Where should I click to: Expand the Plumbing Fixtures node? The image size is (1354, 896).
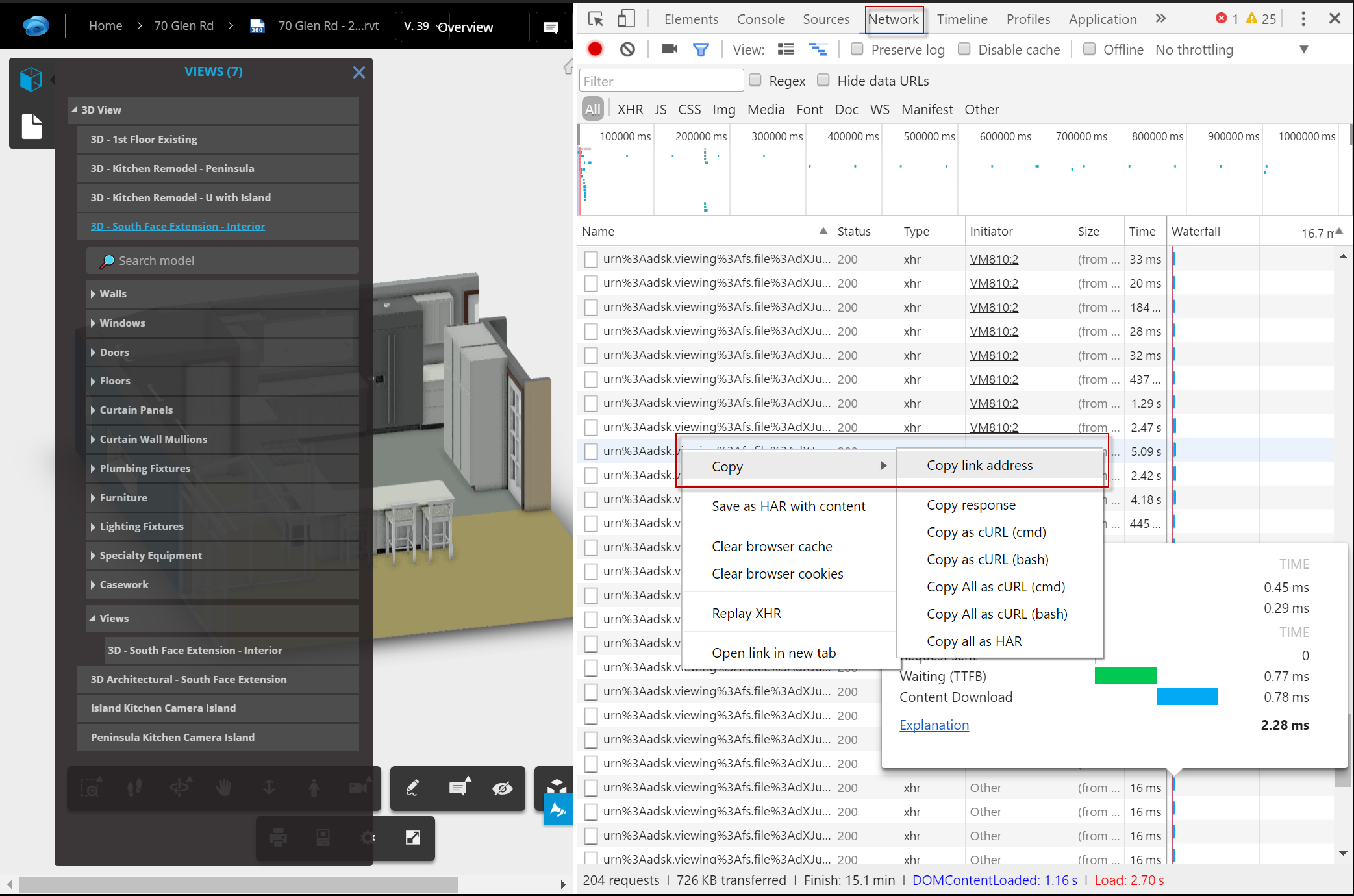[93, 469]
